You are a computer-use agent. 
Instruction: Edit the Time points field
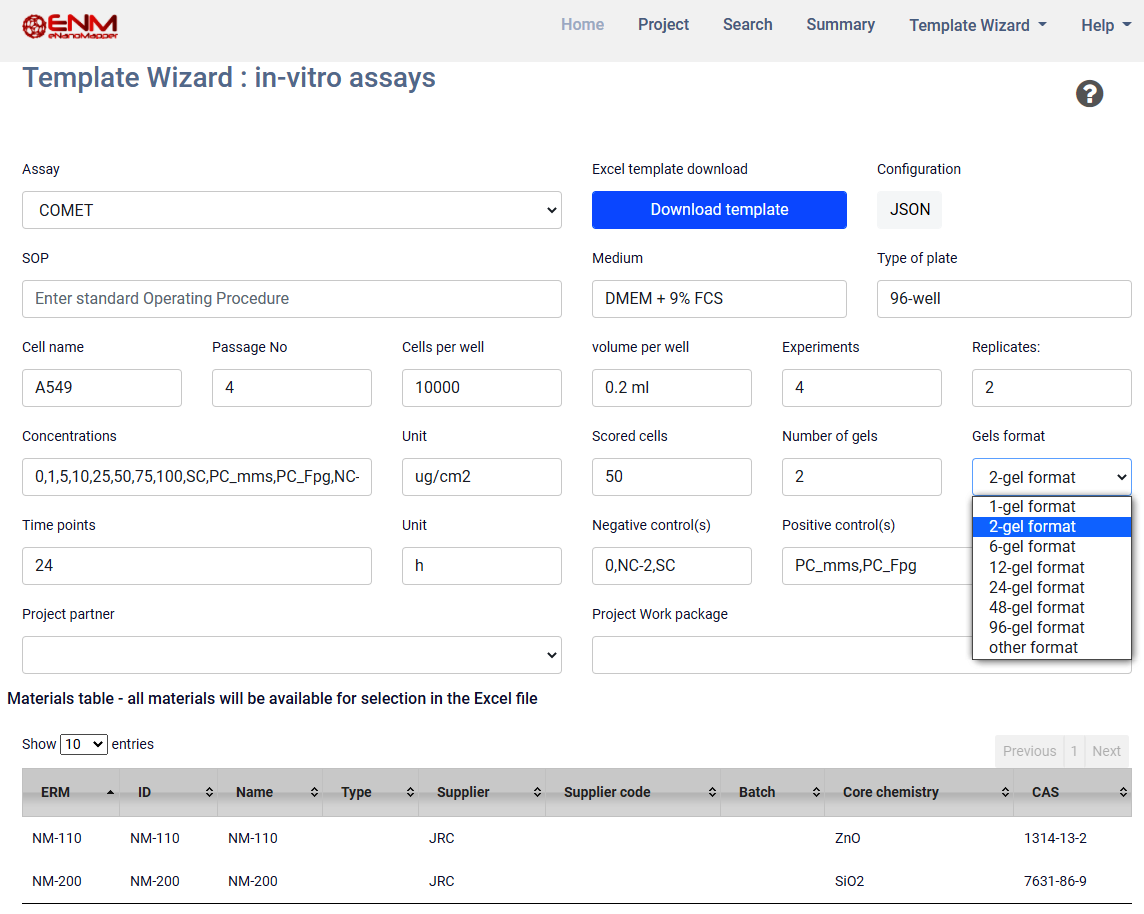pyautogui.click(x=197, y=566)
